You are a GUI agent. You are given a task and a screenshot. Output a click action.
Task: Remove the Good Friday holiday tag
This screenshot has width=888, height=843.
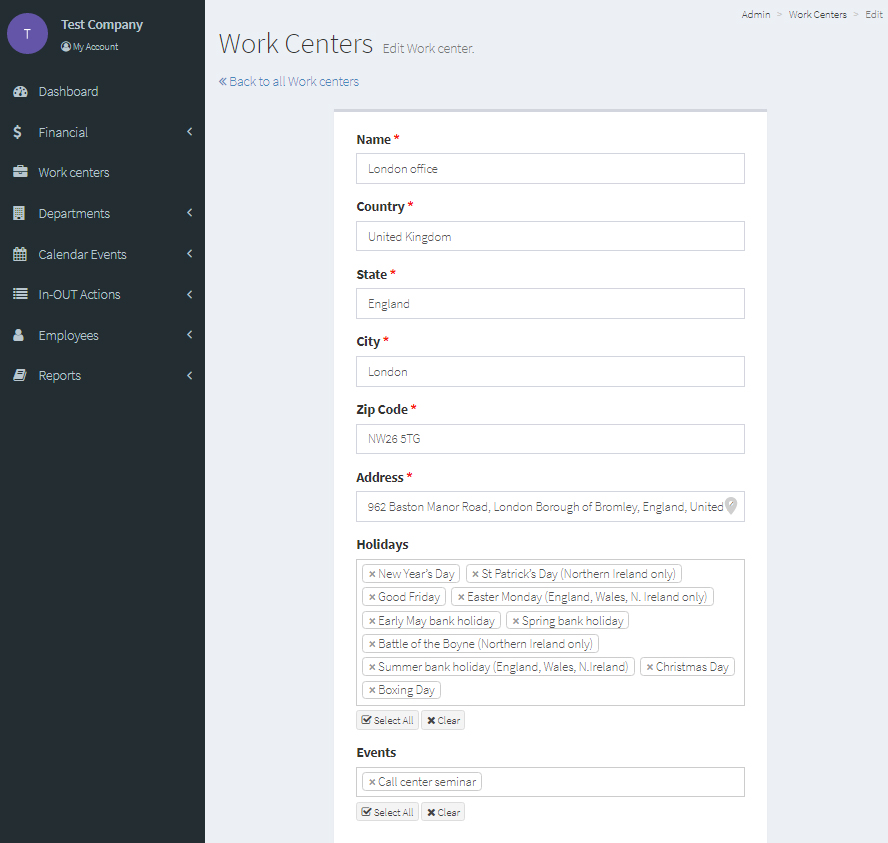[x=372, y=597]
